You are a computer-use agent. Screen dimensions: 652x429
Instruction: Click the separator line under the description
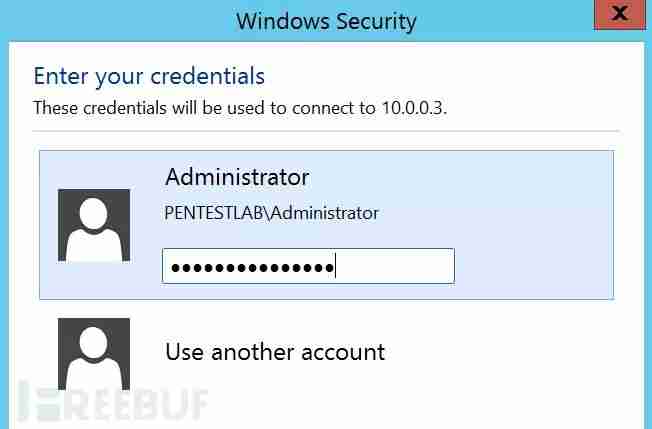326,131
